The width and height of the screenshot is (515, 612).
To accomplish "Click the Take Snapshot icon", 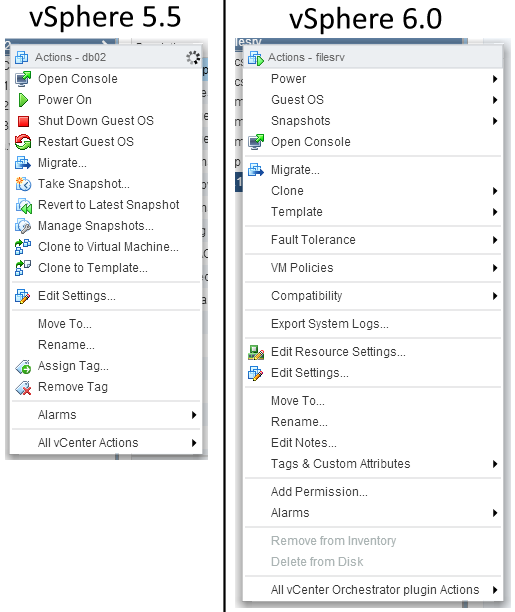I will click(23, 184).
